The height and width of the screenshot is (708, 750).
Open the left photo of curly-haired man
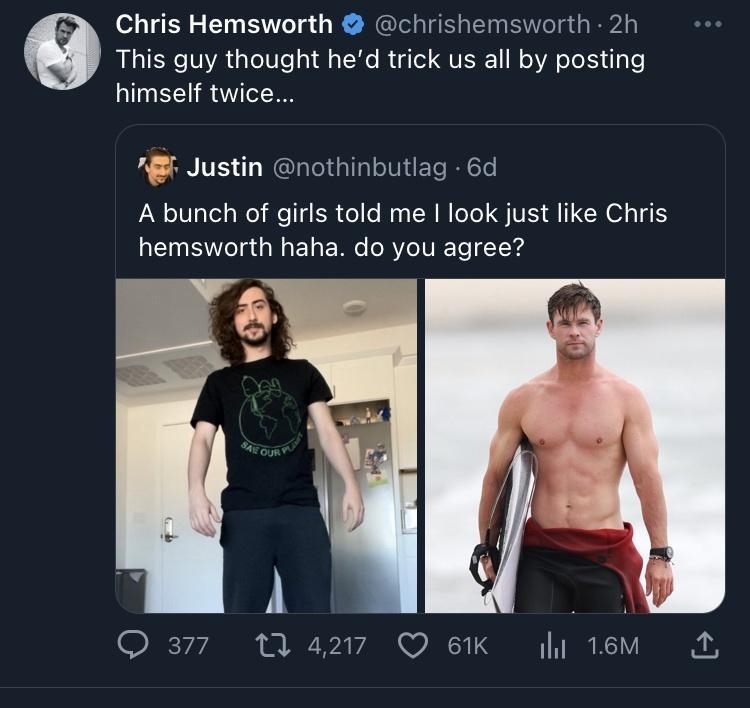click(x=266, y=445)
